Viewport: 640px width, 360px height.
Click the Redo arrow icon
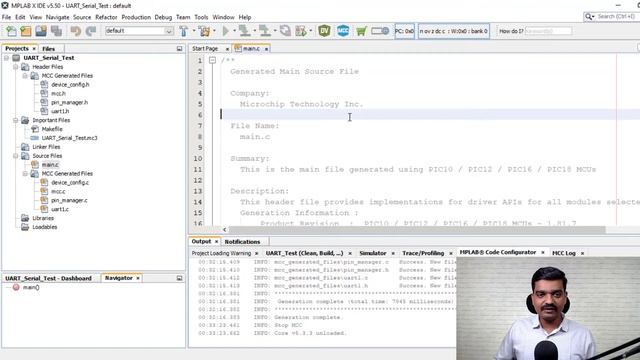[91, 31]
